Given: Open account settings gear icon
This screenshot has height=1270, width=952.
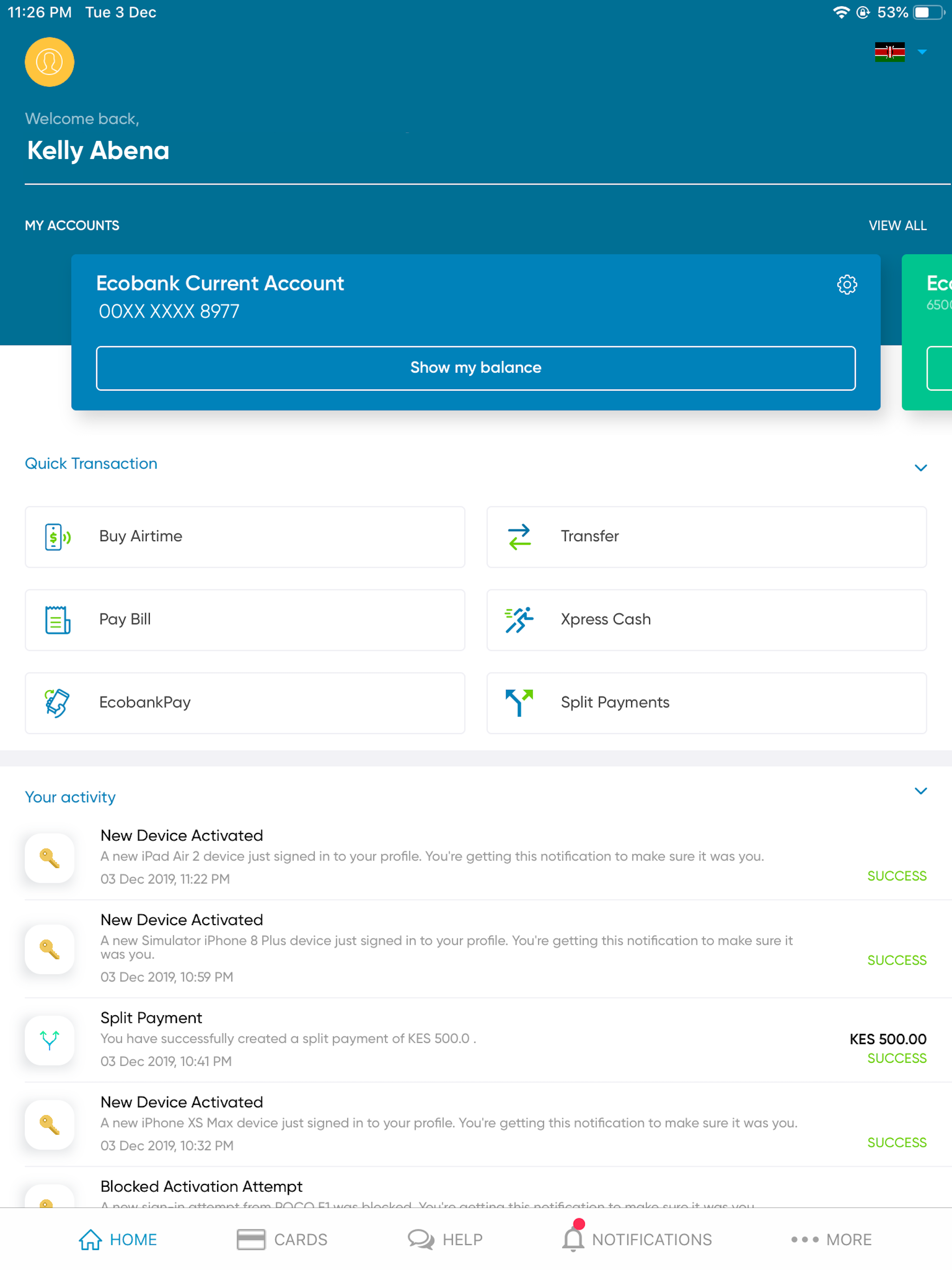Looking at the screenshot, I should [846, 284].
